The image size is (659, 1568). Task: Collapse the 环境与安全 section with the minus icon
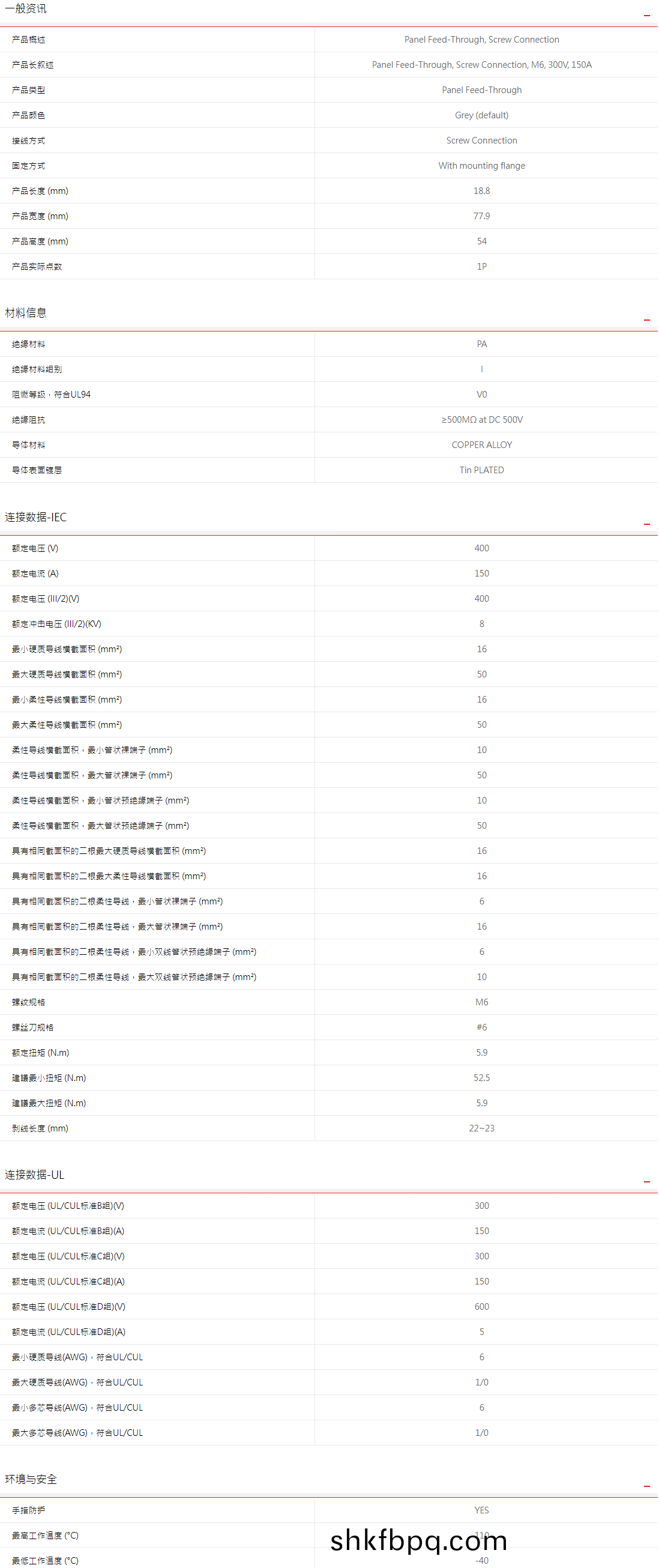pyautogui.click(x=648, y=1487)
